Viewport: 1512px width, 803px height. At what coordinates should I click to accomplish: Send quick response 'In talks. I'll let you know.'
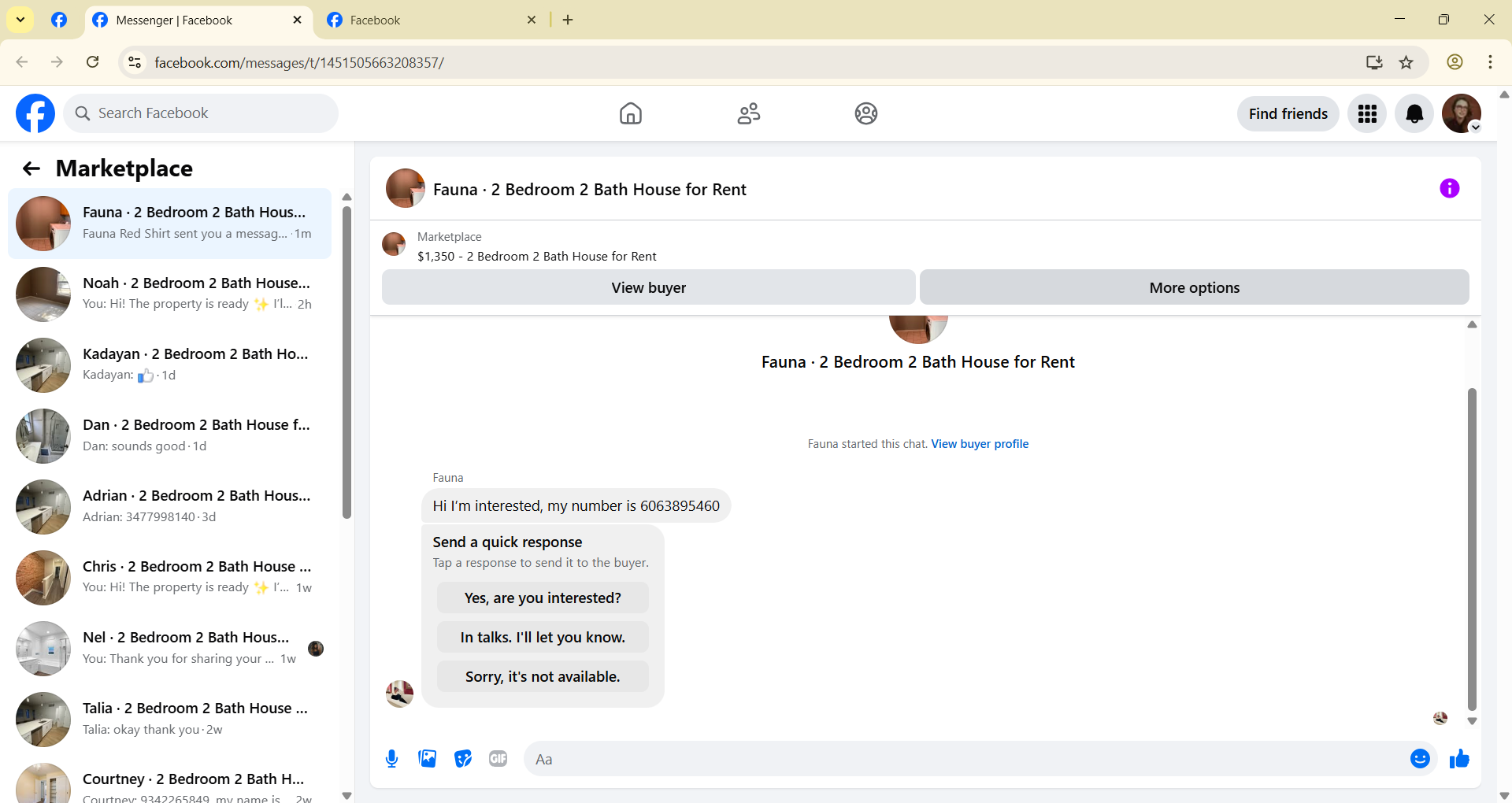tap(543, 637)
